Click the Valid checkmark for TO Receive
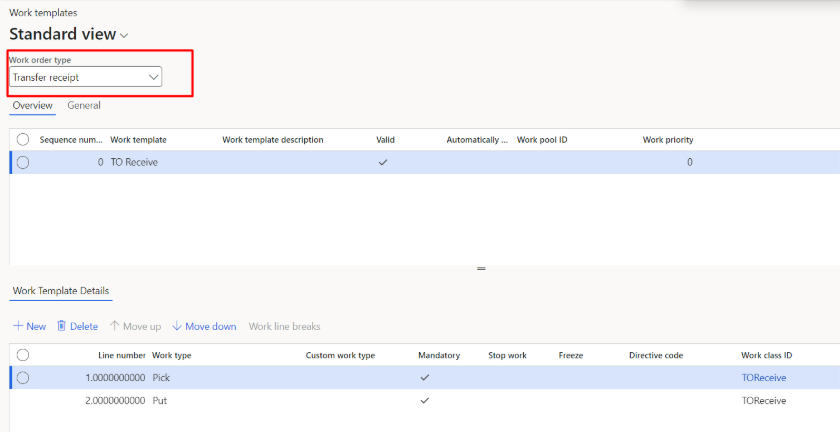Screen dimensions: 840x432 coord(382,162)
